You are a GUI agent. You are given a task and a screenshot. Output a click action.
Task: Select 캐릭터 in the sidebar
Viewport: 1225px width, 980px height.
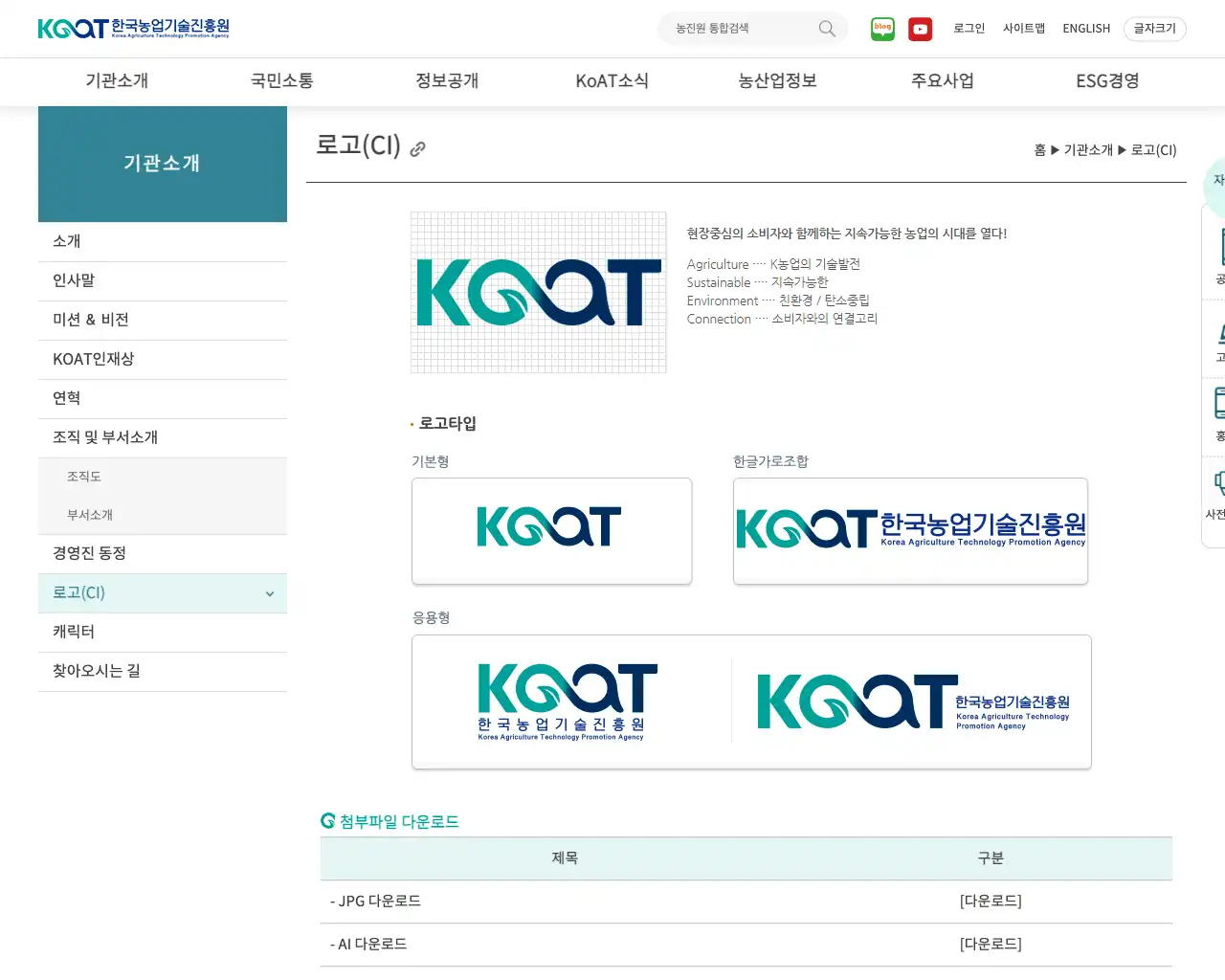(163, 632)
